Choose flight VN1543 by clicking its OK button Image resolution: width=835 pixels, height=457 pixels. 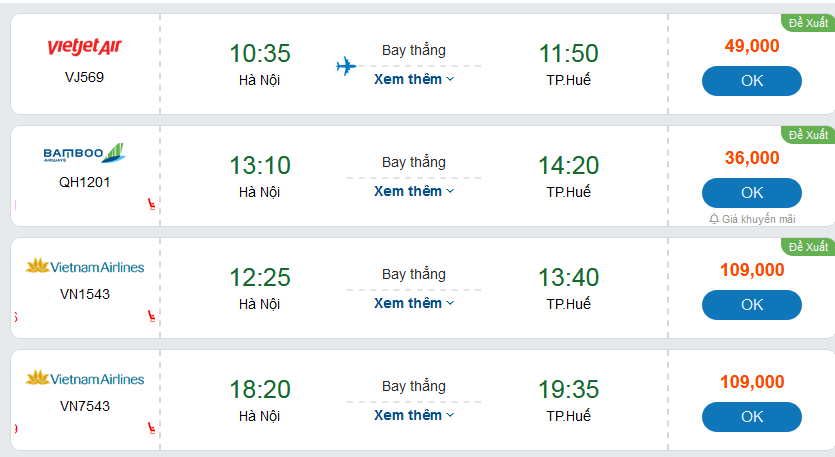(x=752, y=304)
